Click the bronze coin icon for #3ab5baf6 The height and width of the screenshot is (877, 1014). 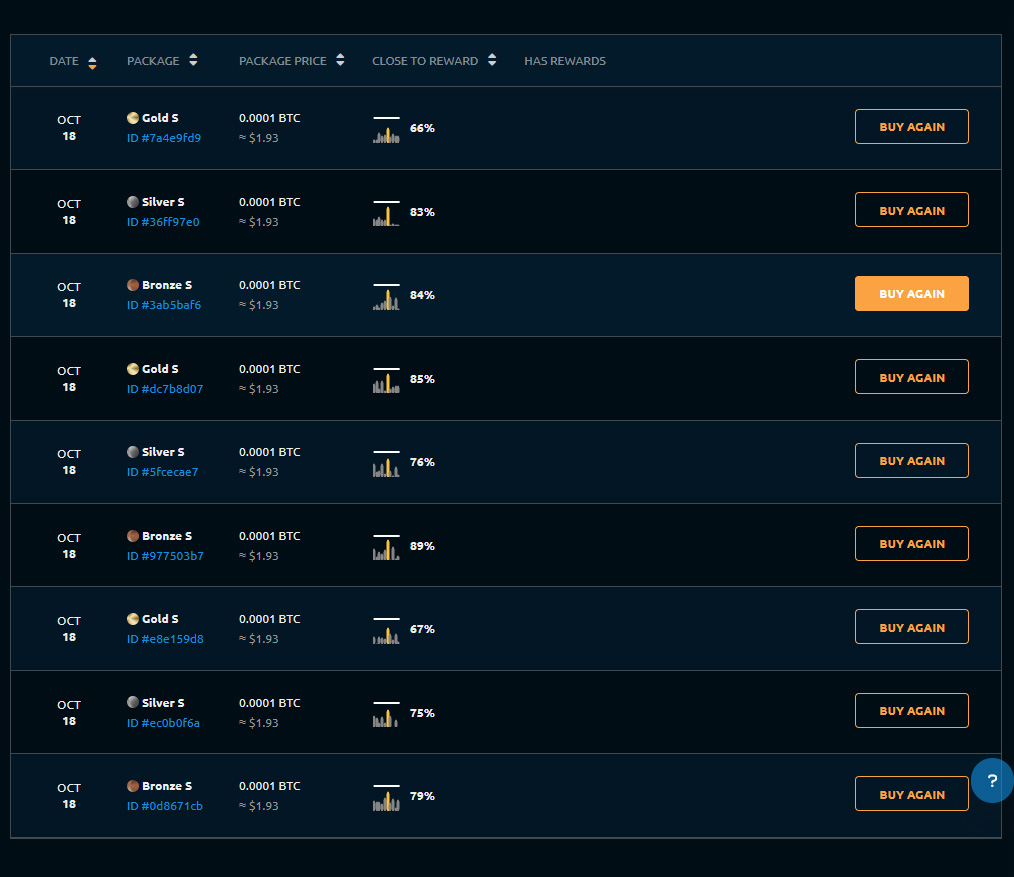click(x=133, y=285)
